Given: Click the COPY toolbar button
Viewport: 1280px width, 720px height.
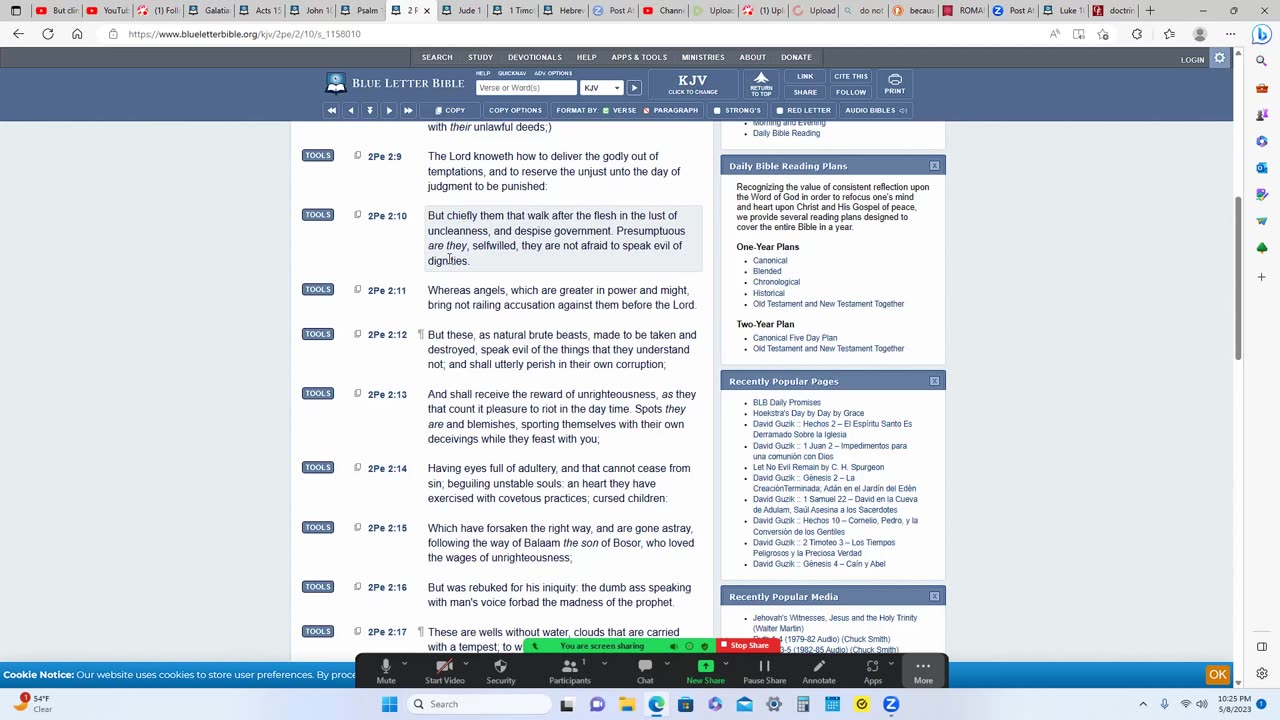Looking at the screenshot, I should tap(450, 110).
